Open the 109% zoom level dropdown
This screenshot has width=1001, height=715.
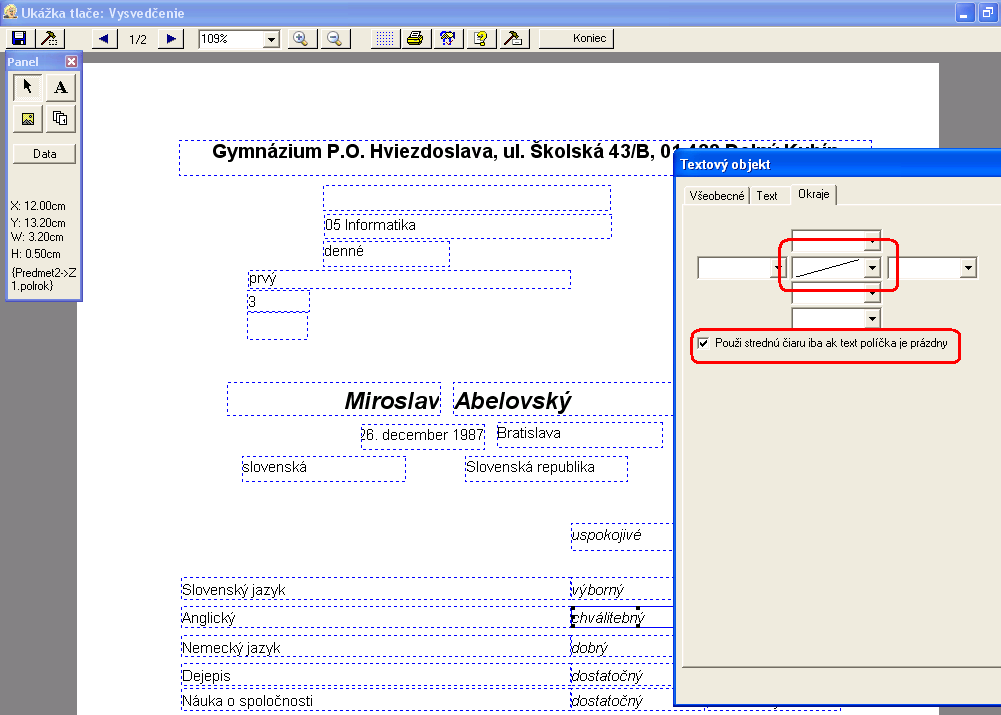click(271, 40)
